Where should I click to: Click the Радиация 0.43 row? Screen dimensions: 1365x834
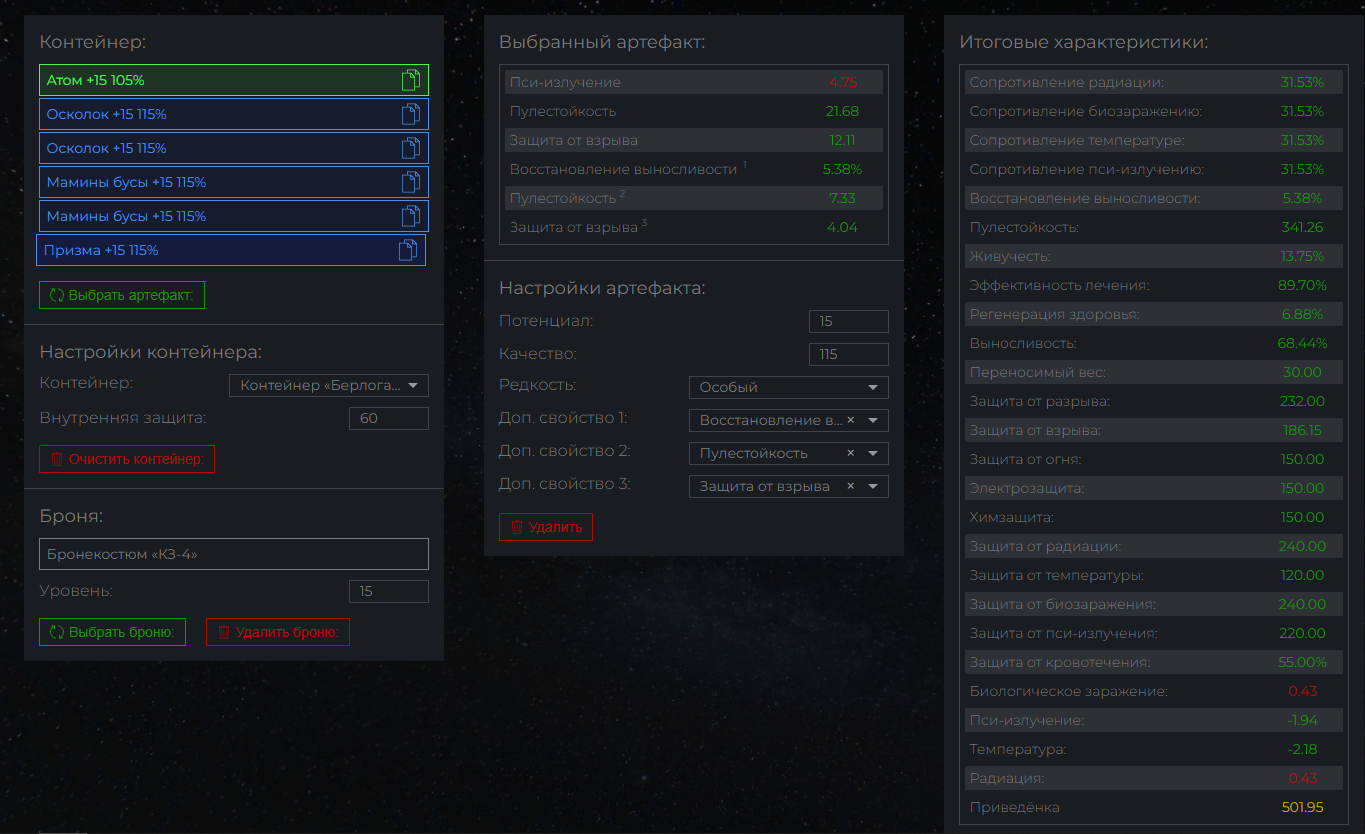[1154, 779]
